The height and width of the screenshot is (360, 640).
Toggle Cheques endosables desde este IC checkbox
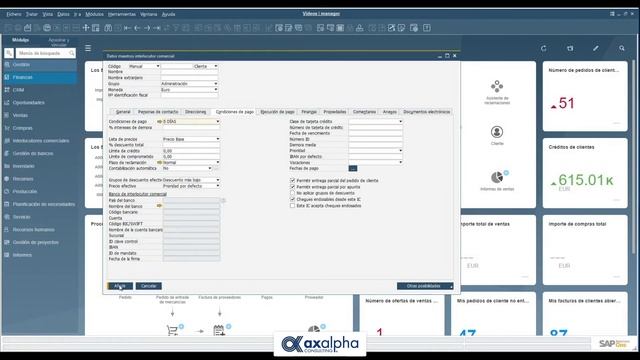coord(292,199)
